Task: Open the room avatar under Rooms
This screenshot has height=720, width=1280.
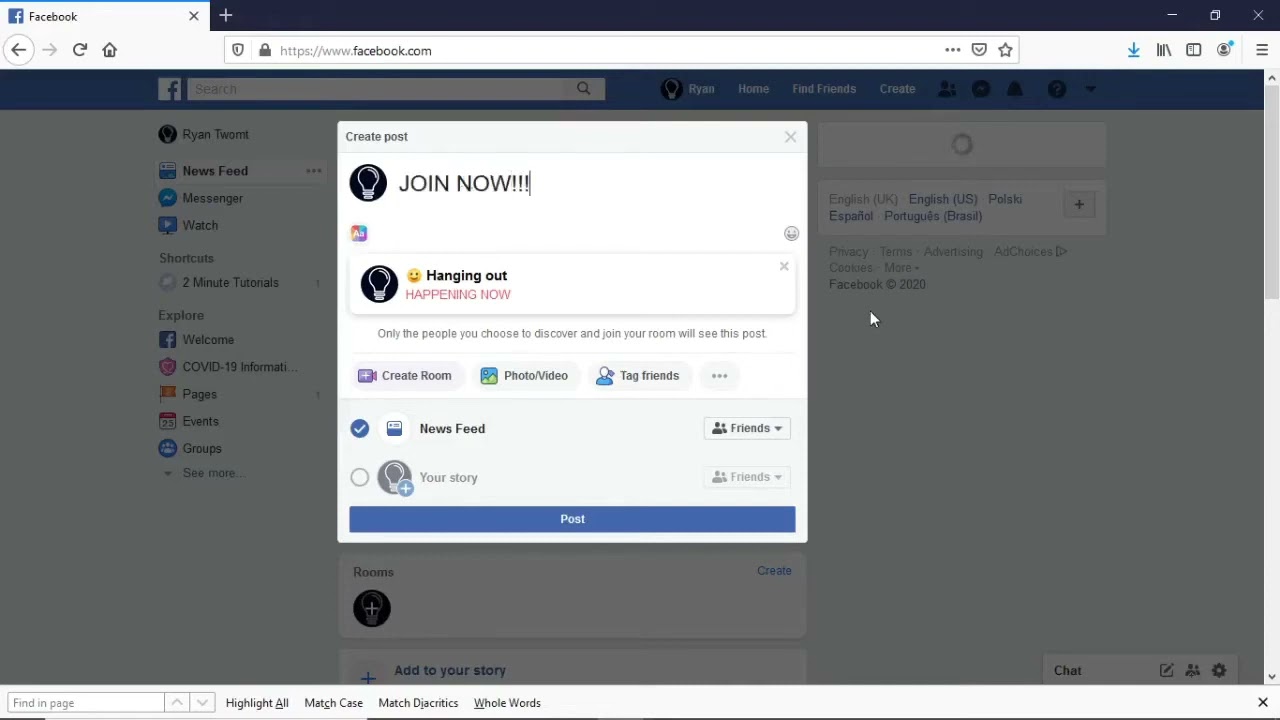Action: click(372, 608)
